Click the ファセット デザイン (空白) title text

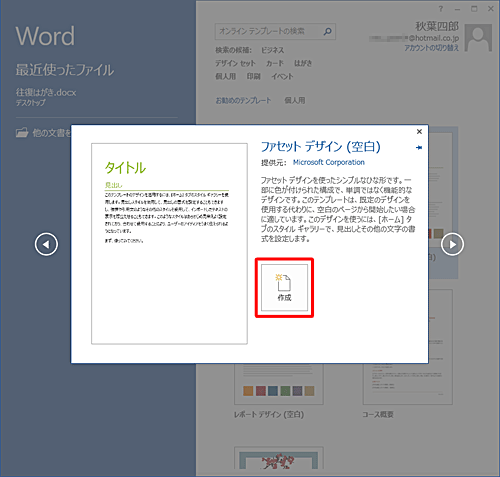(x=320, y=147)
